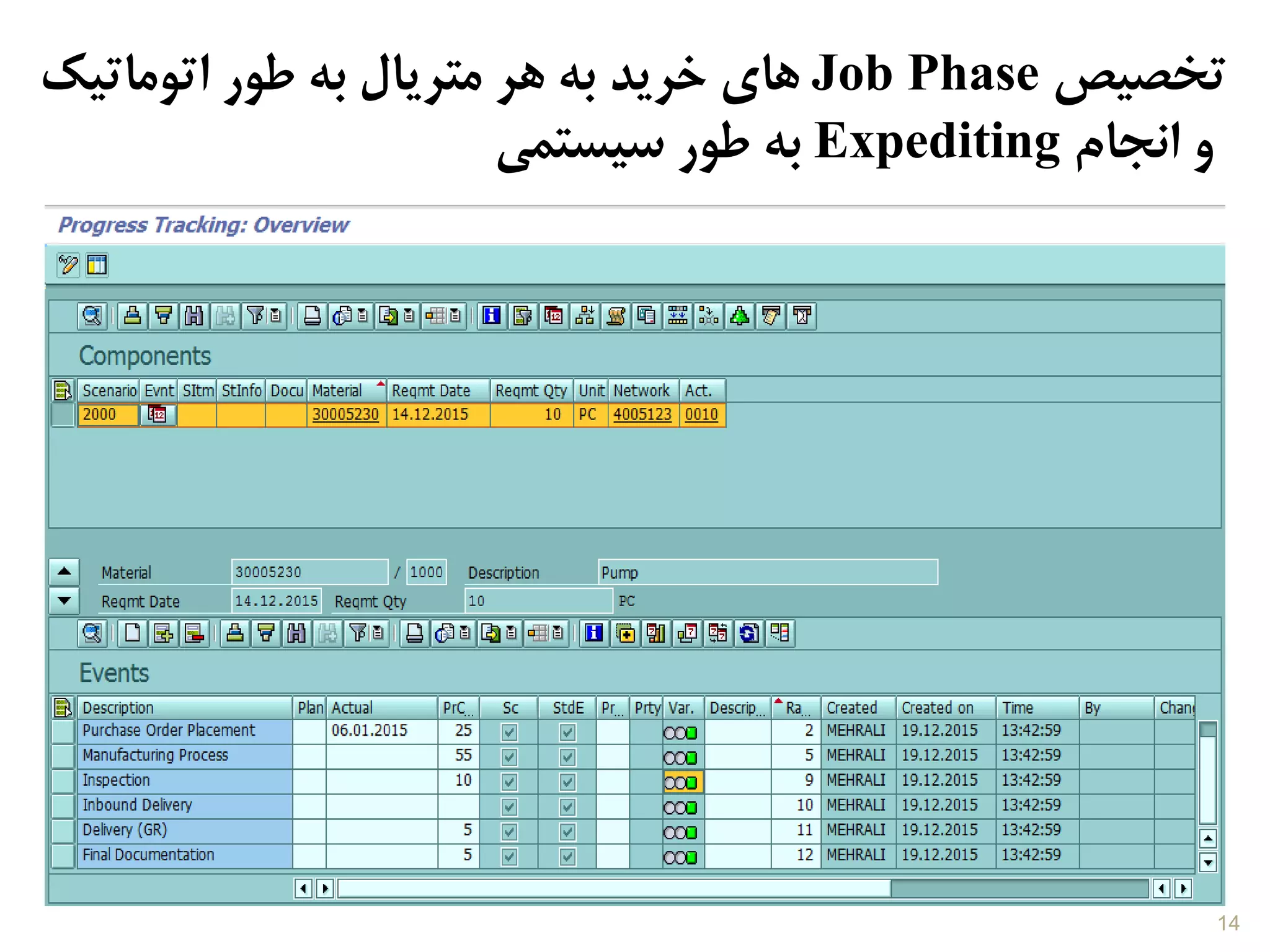Toggle Sc checkbox for Manufacturing Process
The width and height of the screenshot is (1270, 952).
click(x=509, y=757)
